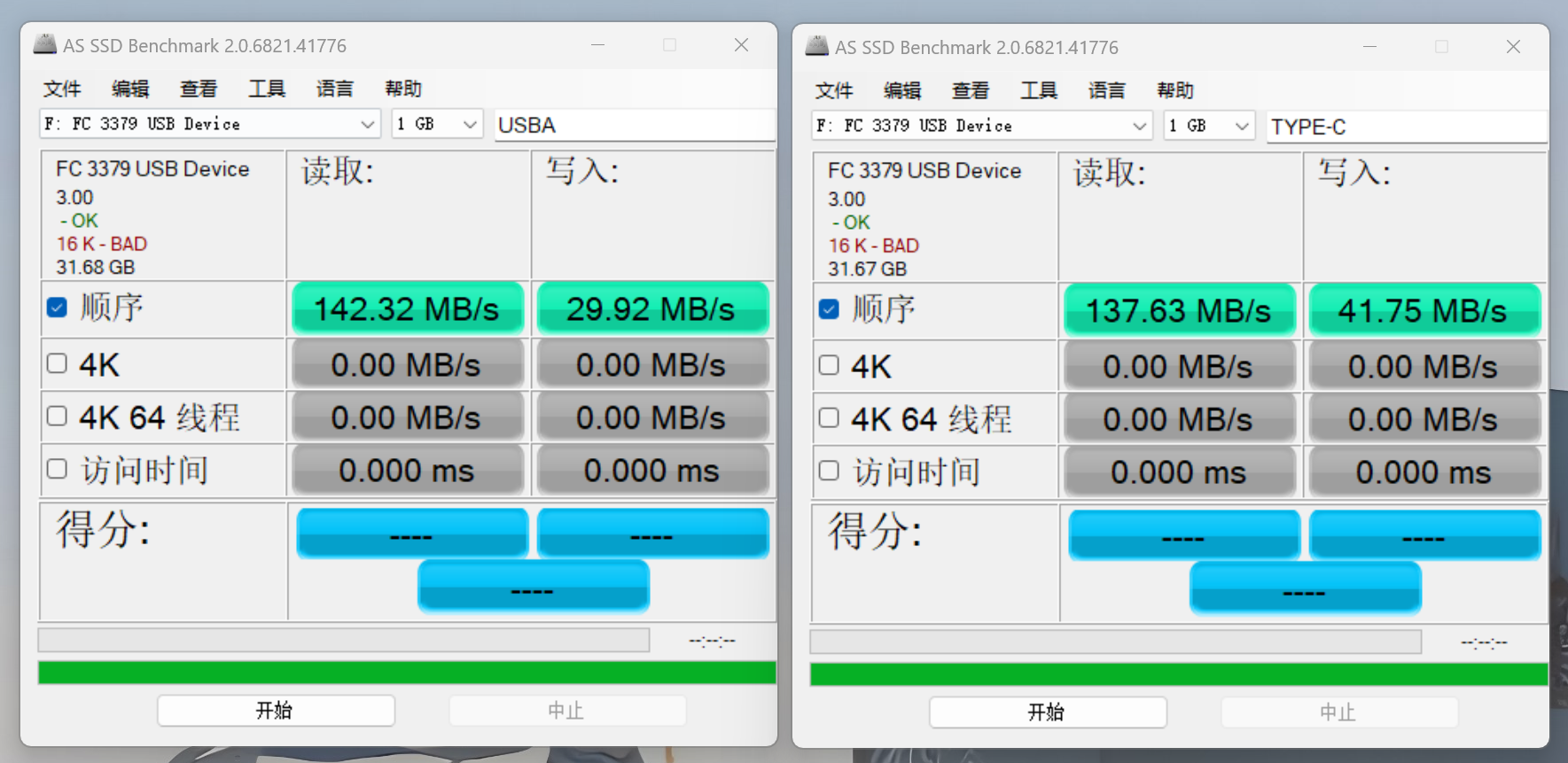This screenshot has height=763, width=1568.
Task: Click the 41.75 MB/s sequential write result
Action: point(1424,310)
